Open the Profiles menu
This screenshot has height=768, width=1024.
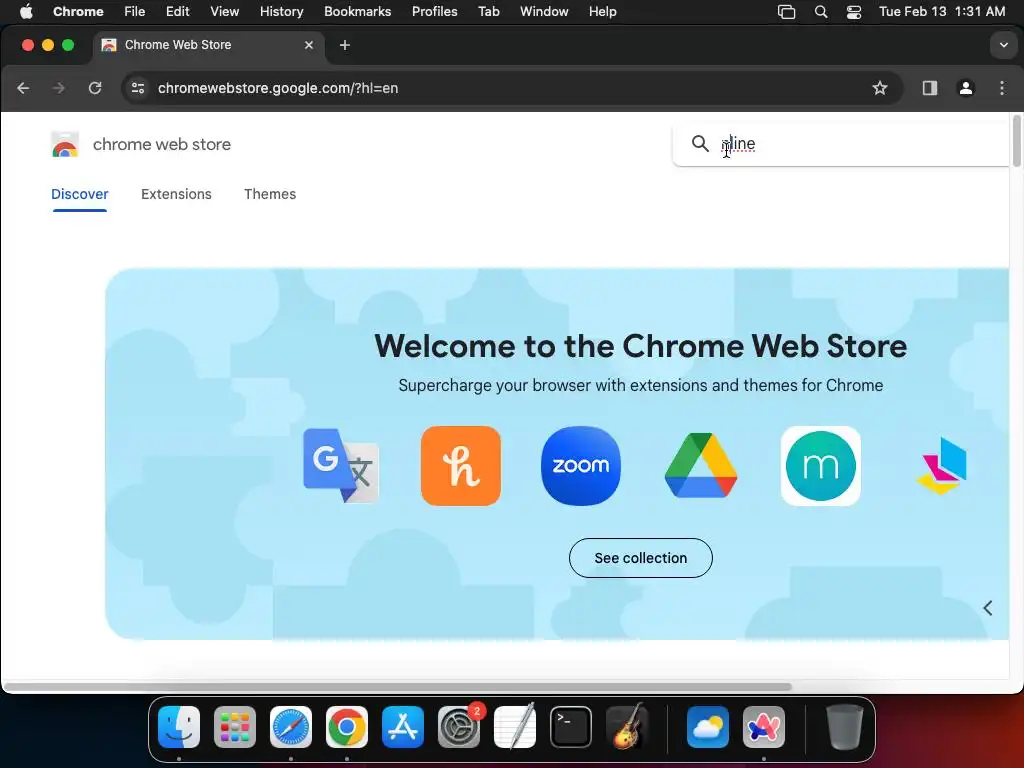click(x=434, y=12)
